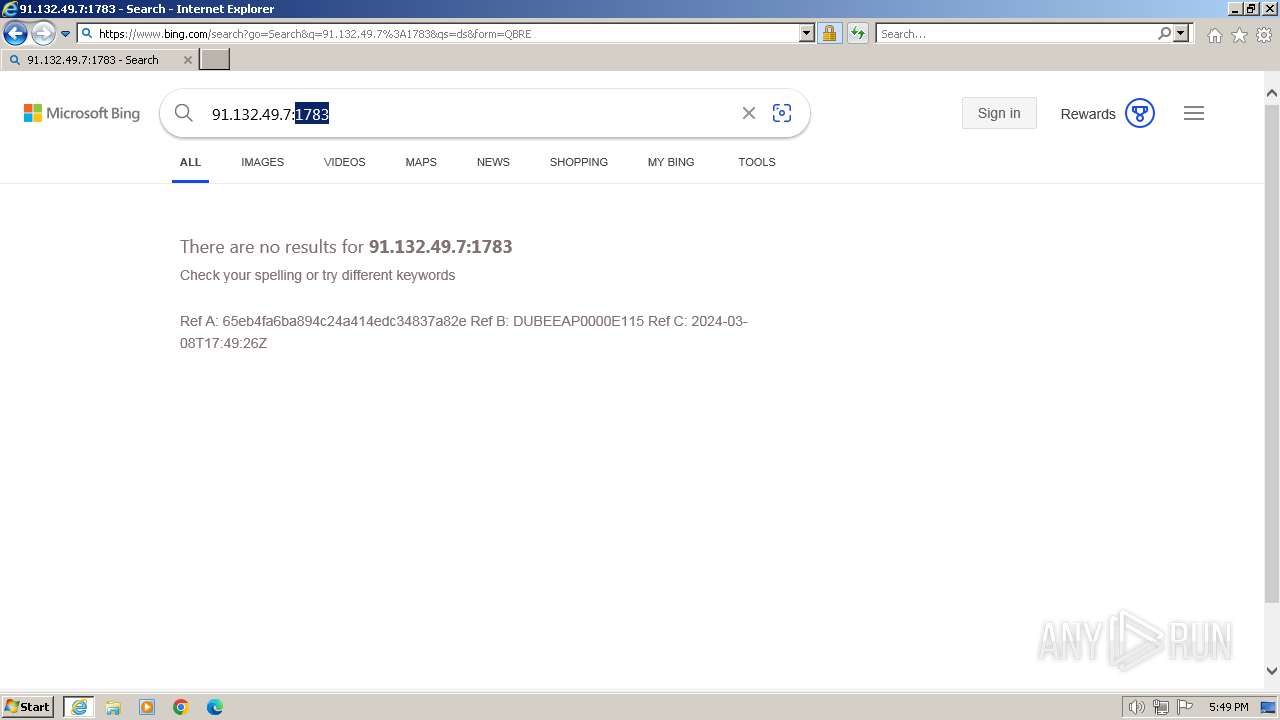
Task: Click the Ref A reference code text
Action: click(323, 321)
